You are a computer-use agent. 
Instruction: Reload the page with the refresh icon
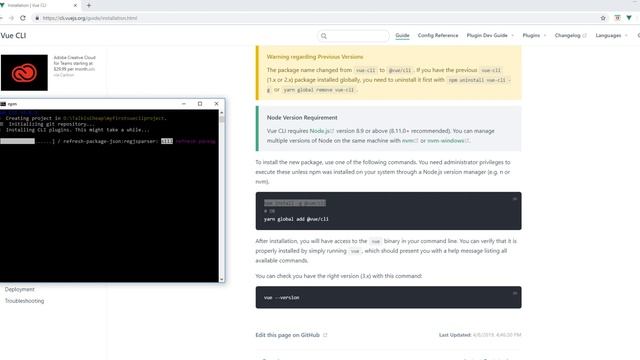(x=23, y=18)
